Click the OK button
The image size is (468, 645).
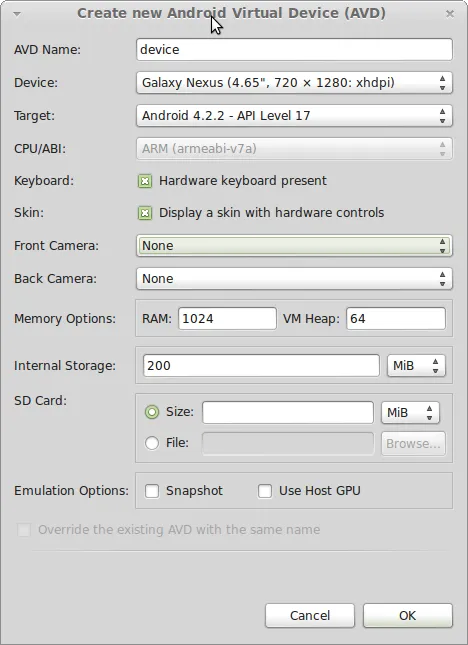pyautogui.click(x=408, y=615)
